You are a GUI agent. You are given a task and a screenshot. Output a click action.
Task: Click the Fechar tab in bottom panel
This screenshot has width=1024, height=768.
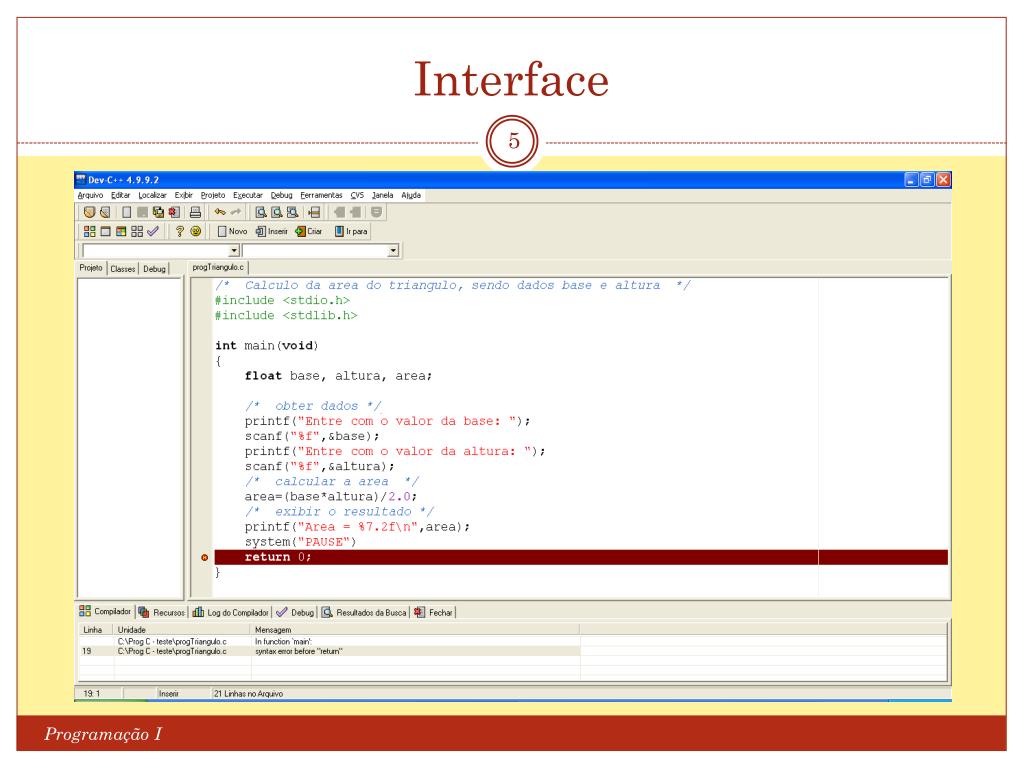click(x=434, y=612)
